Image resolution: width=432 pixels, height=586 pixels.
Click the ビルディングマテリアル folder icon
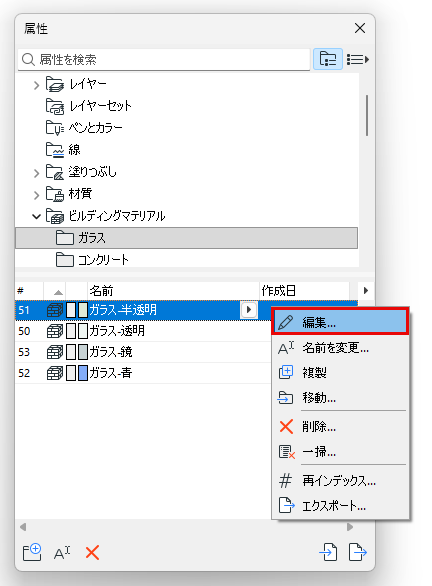coord(55,216)
